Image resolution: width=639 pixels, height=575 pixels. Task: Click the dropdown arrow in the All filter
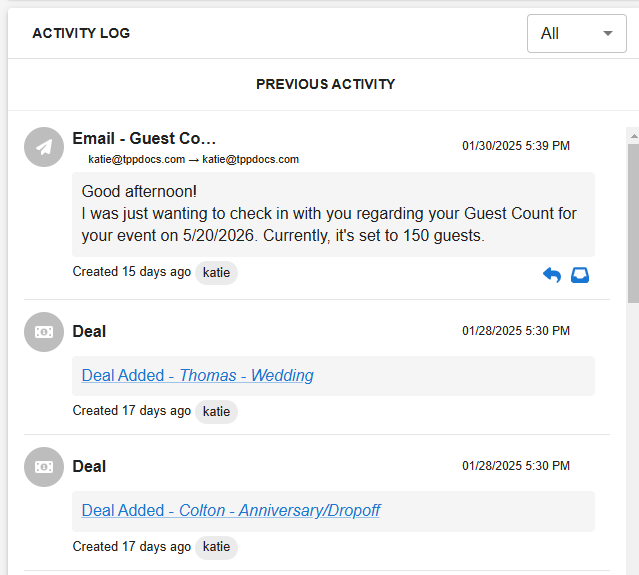(x=608, y=33)
